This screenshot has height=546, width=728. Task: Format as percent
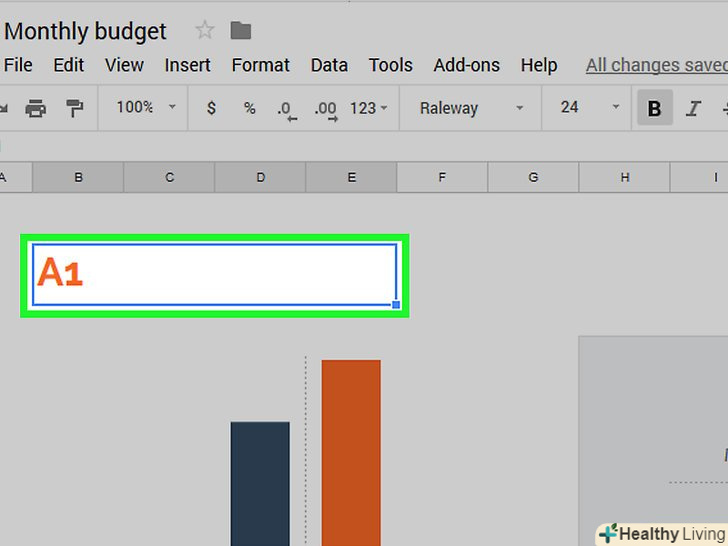pos(250,108)
